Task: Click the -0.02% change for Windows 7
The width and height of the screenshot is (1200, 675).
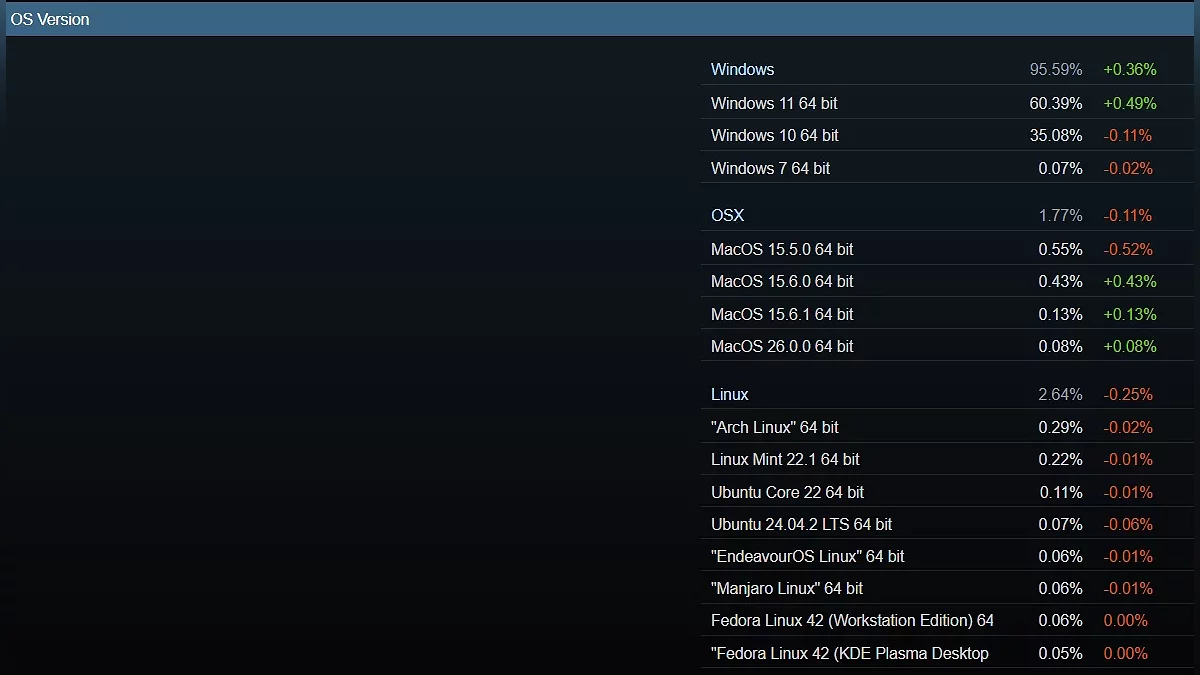Action: point(1128,168)
